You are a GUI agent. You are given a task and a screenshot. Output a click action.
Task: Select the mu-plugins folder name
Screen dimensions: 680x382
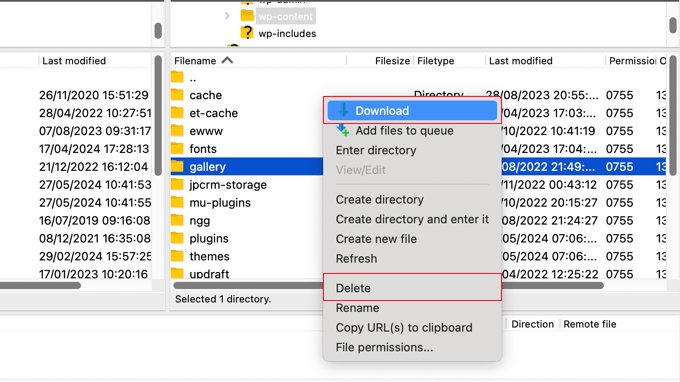220,202
